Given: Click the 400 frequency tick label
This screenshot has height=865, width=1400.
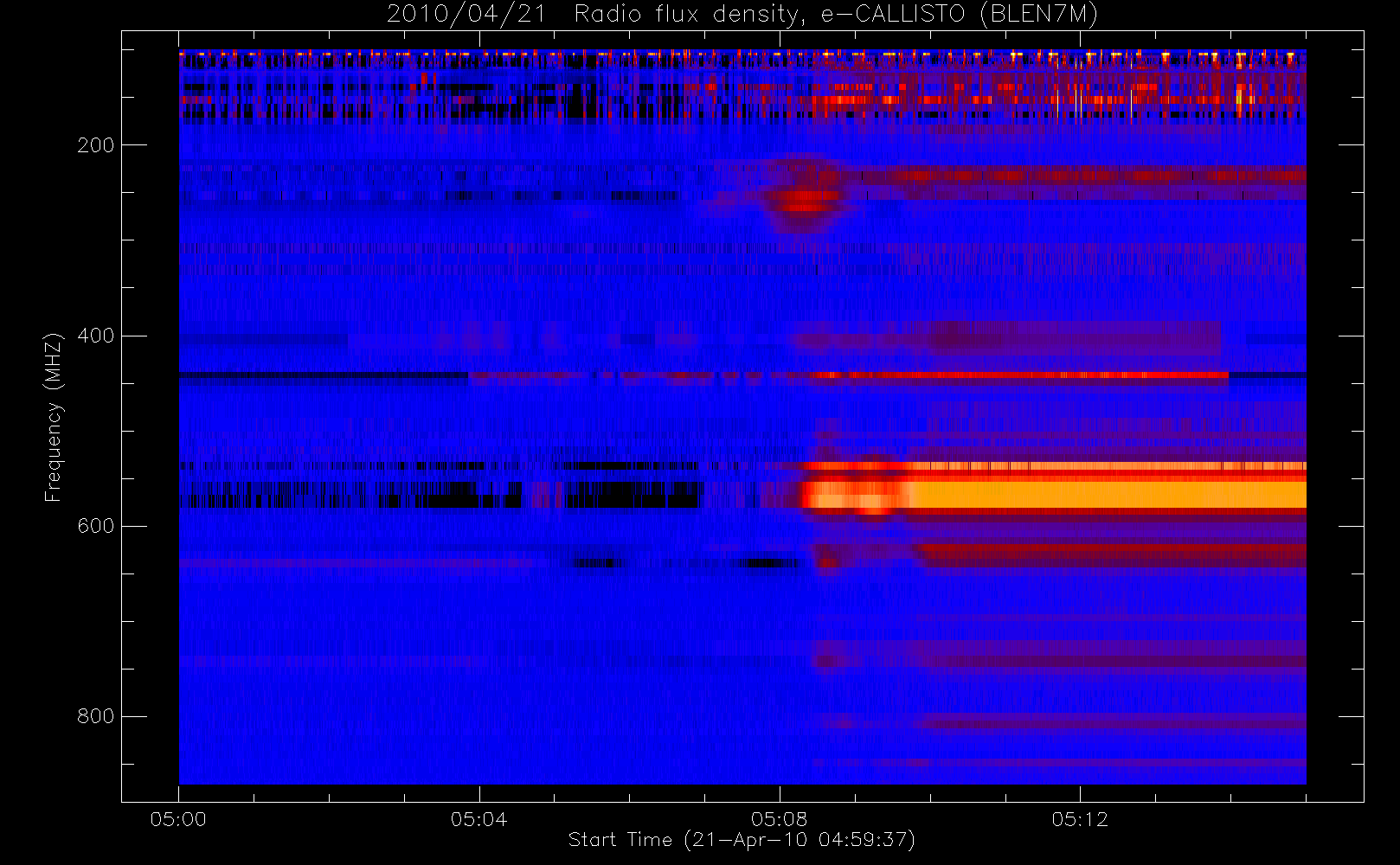Looking at the screenshot, I should click(95, 336).
